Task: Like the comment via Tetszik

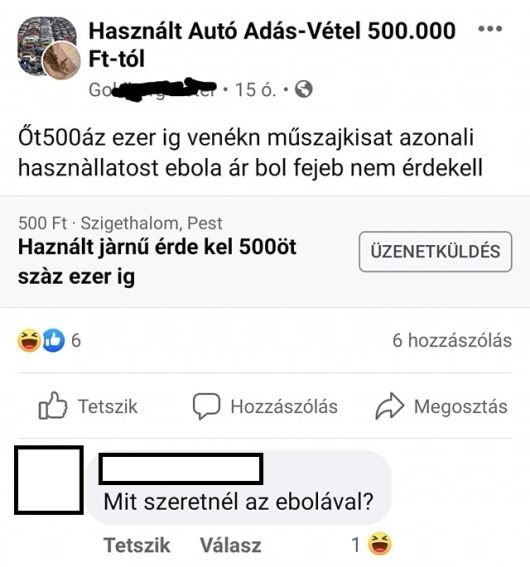Action: pos(137,545)
